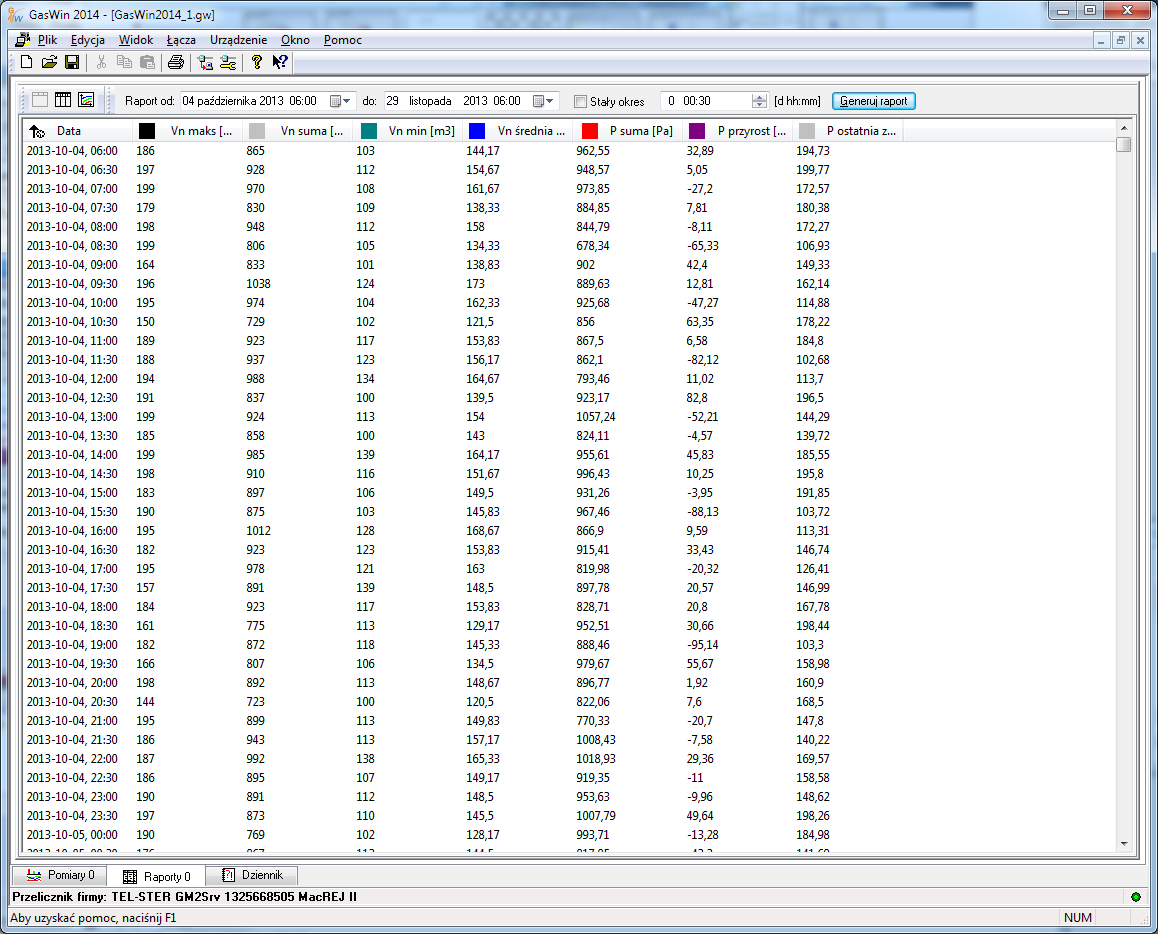Open the Urządzenie menu

(x=239, y=40)
